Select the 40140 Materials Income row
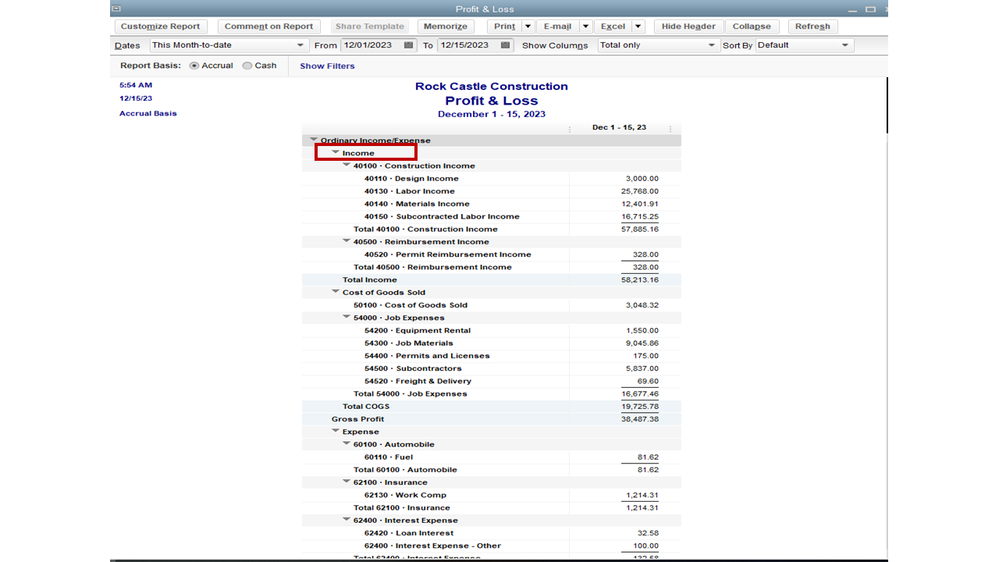Screen dimensions: 999x562 (491, 204)
